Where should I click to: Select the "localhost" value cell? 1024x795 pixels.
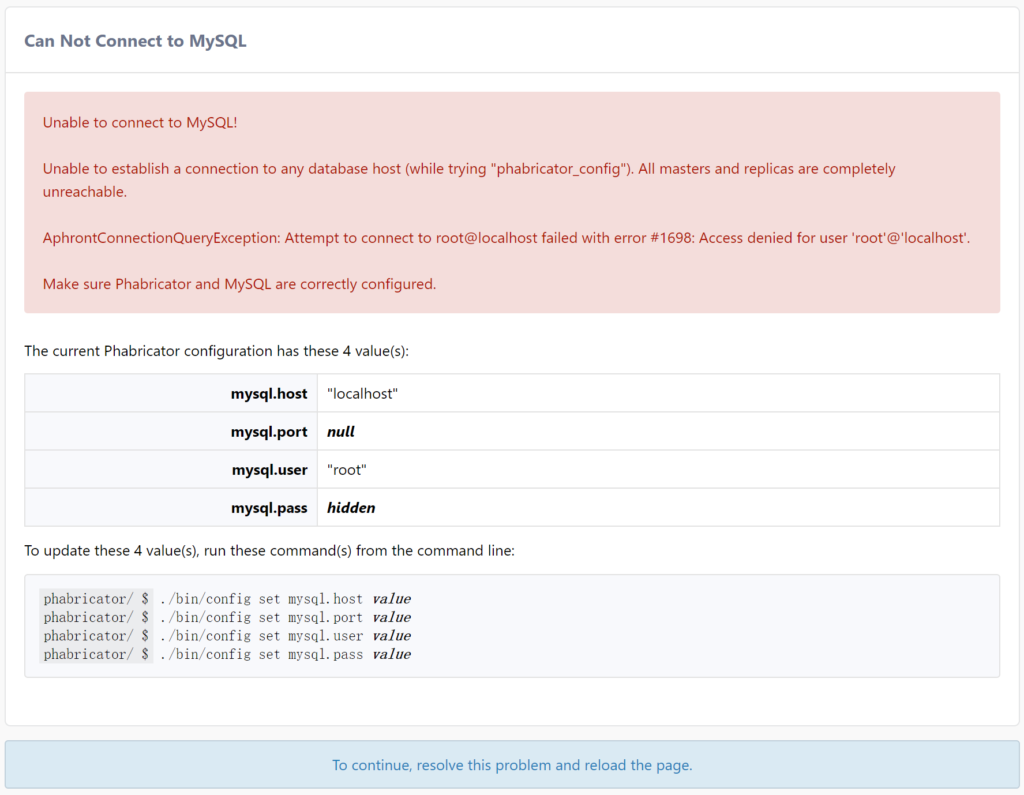point(362,394)
